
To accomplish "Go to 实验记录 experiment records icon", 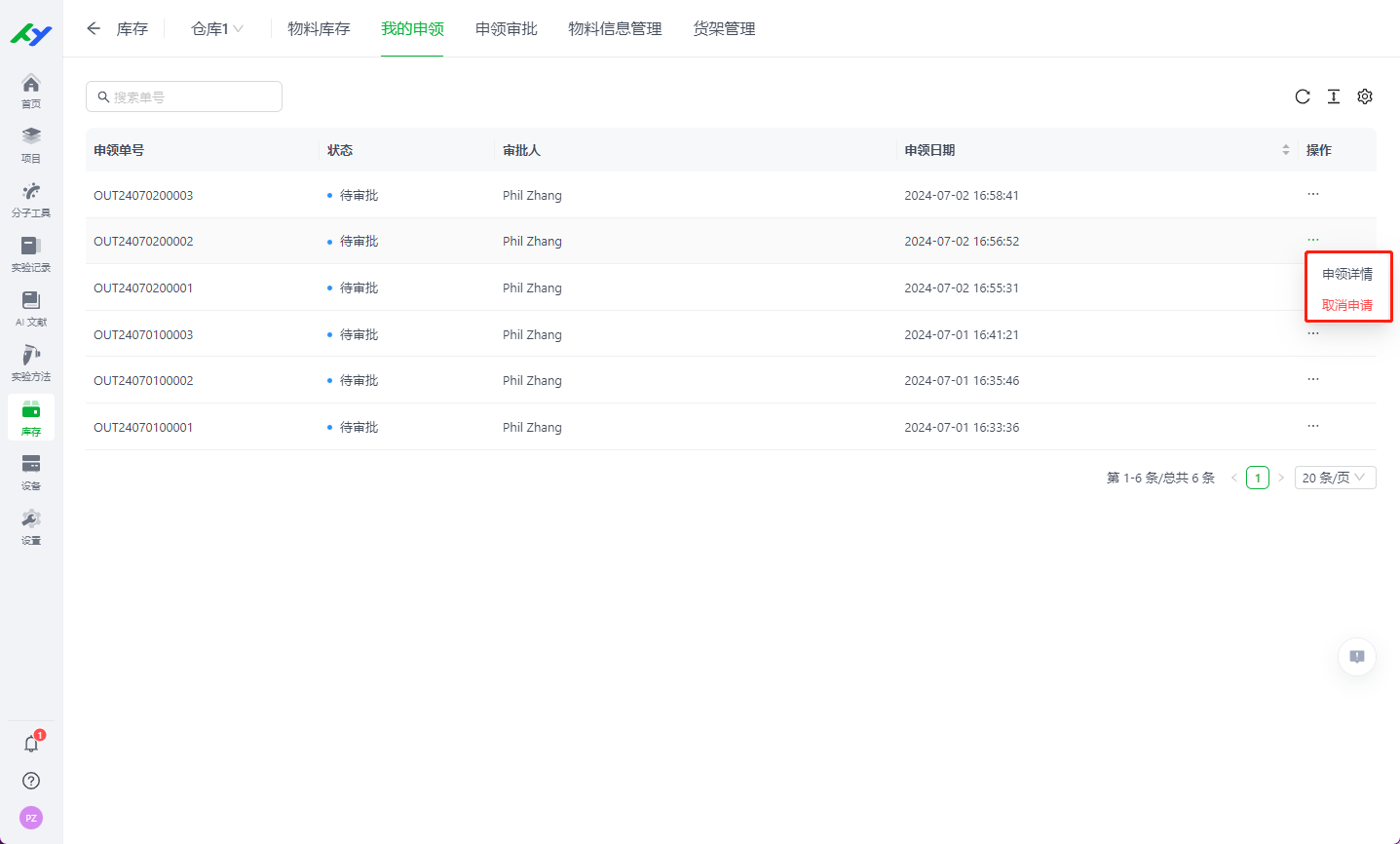I will pyautogui.click(x=31, y=253).
